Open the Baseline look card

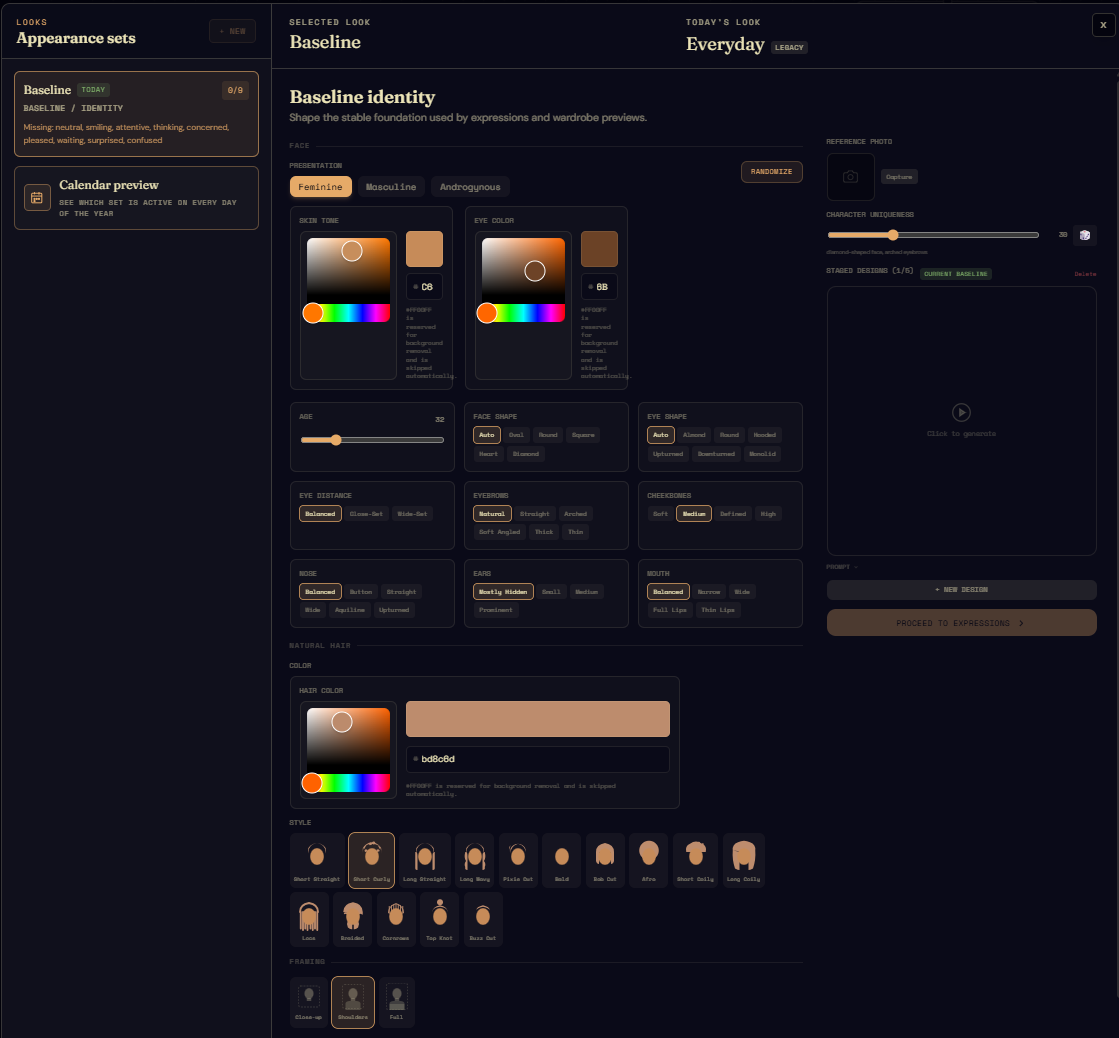(x=136, y=114)
